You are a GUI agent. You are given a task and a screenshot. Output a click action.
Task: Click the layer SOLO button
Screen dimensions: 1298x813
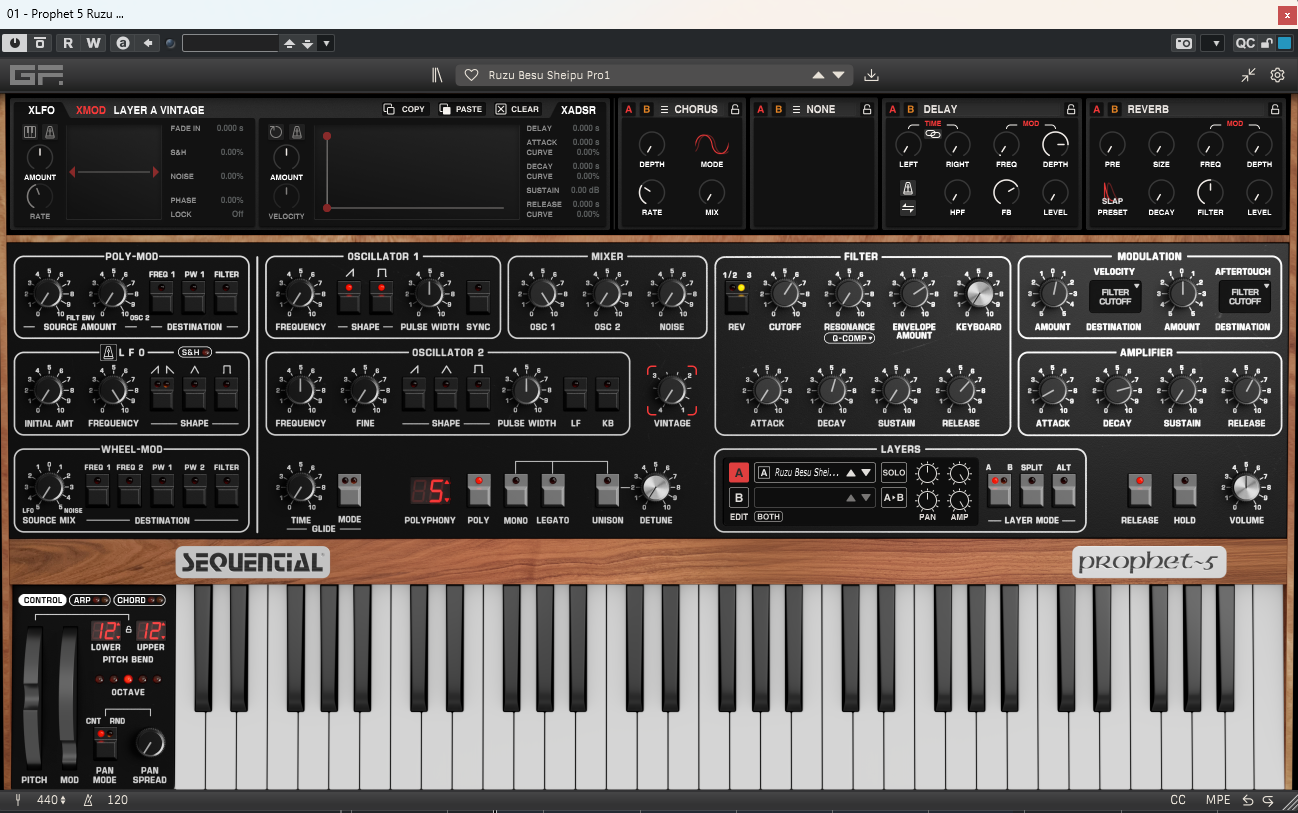893,472
